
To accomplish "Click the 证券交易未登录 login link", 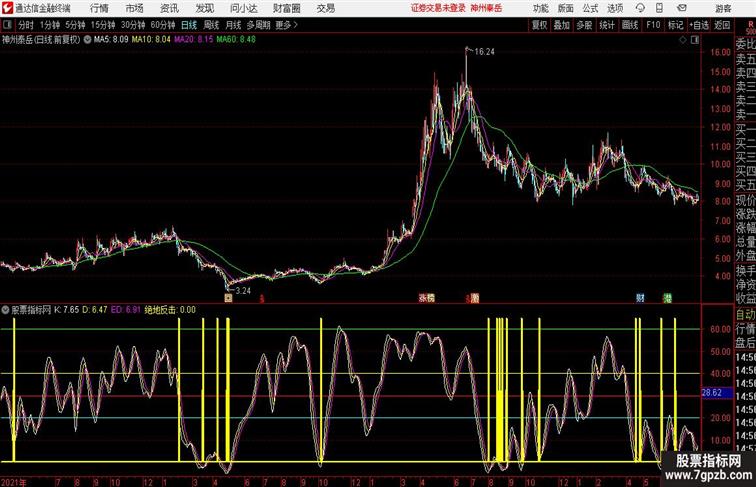I will 438,8.
